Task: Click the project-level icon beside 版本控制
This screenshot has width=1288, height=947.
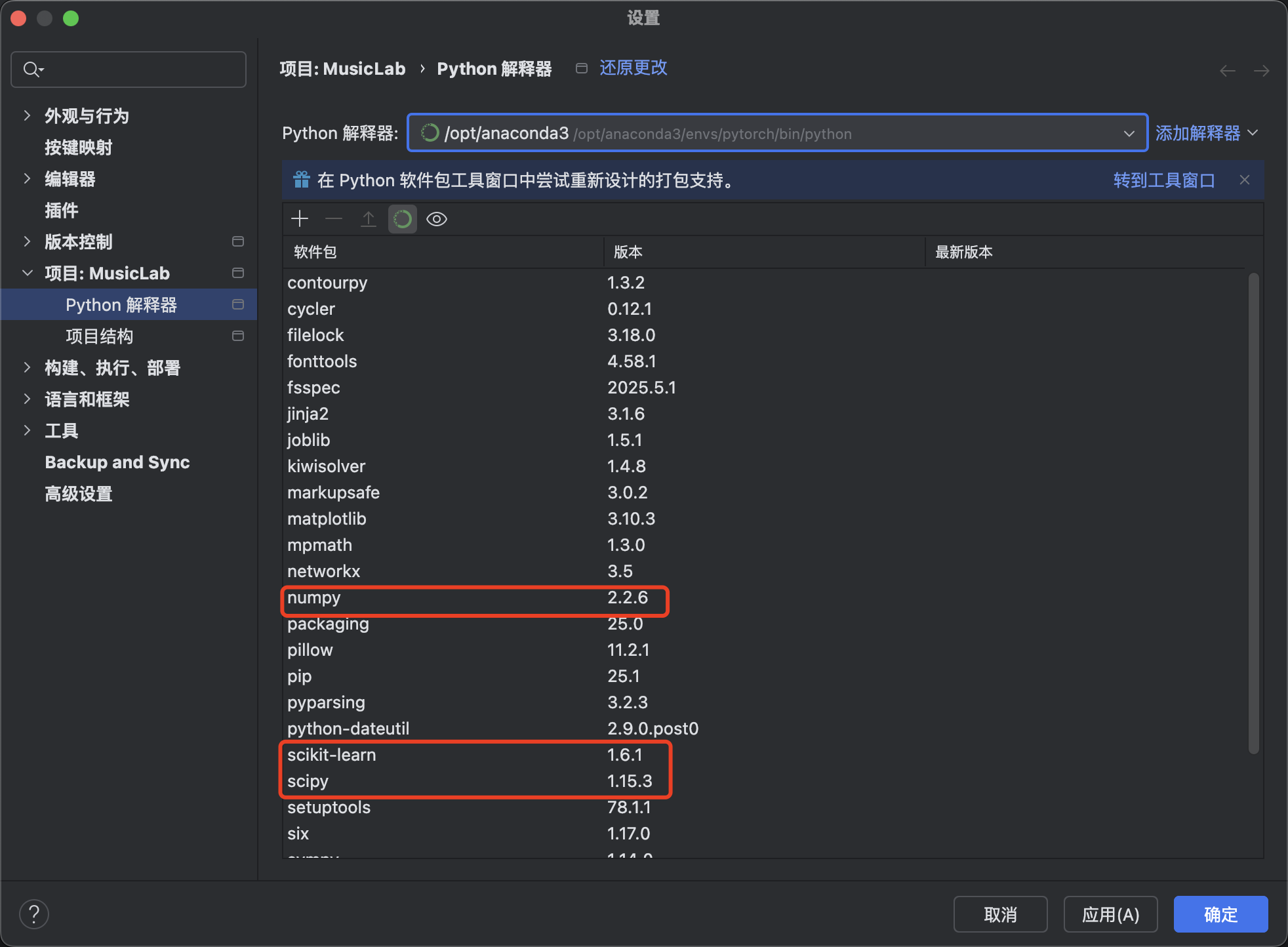Action: (x=238, y=241)
